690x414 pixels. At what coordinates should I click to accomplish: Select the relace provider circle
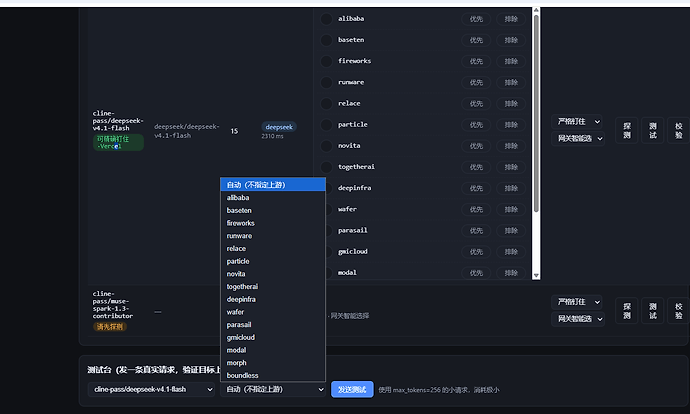(326, 103)
